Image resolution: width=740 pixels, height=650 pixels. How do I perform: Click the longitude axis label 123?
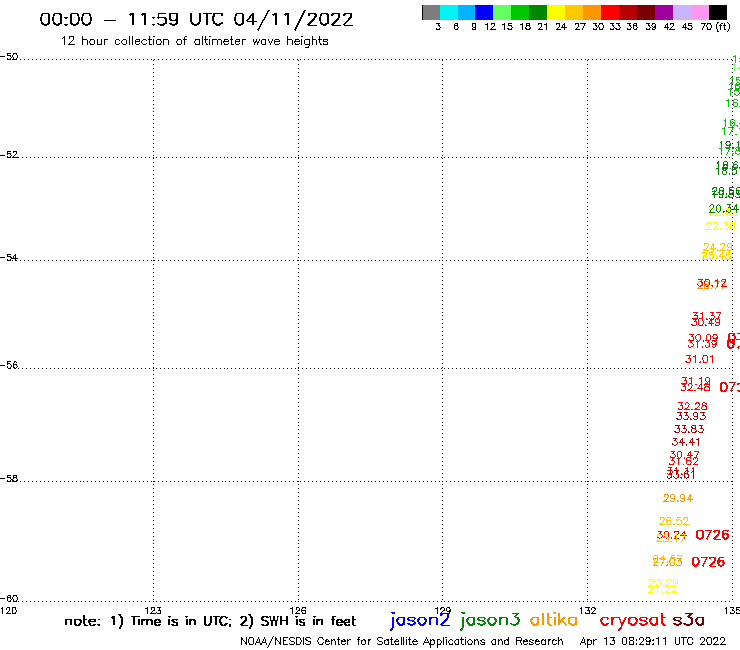pos(153,610)
